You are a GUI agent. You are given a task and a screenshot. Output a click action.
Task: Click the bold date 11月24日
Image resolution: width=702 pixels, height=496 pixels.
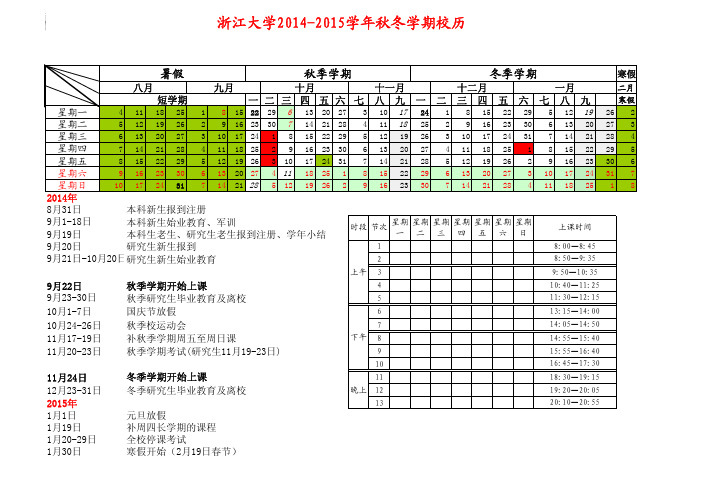(67, 378)
